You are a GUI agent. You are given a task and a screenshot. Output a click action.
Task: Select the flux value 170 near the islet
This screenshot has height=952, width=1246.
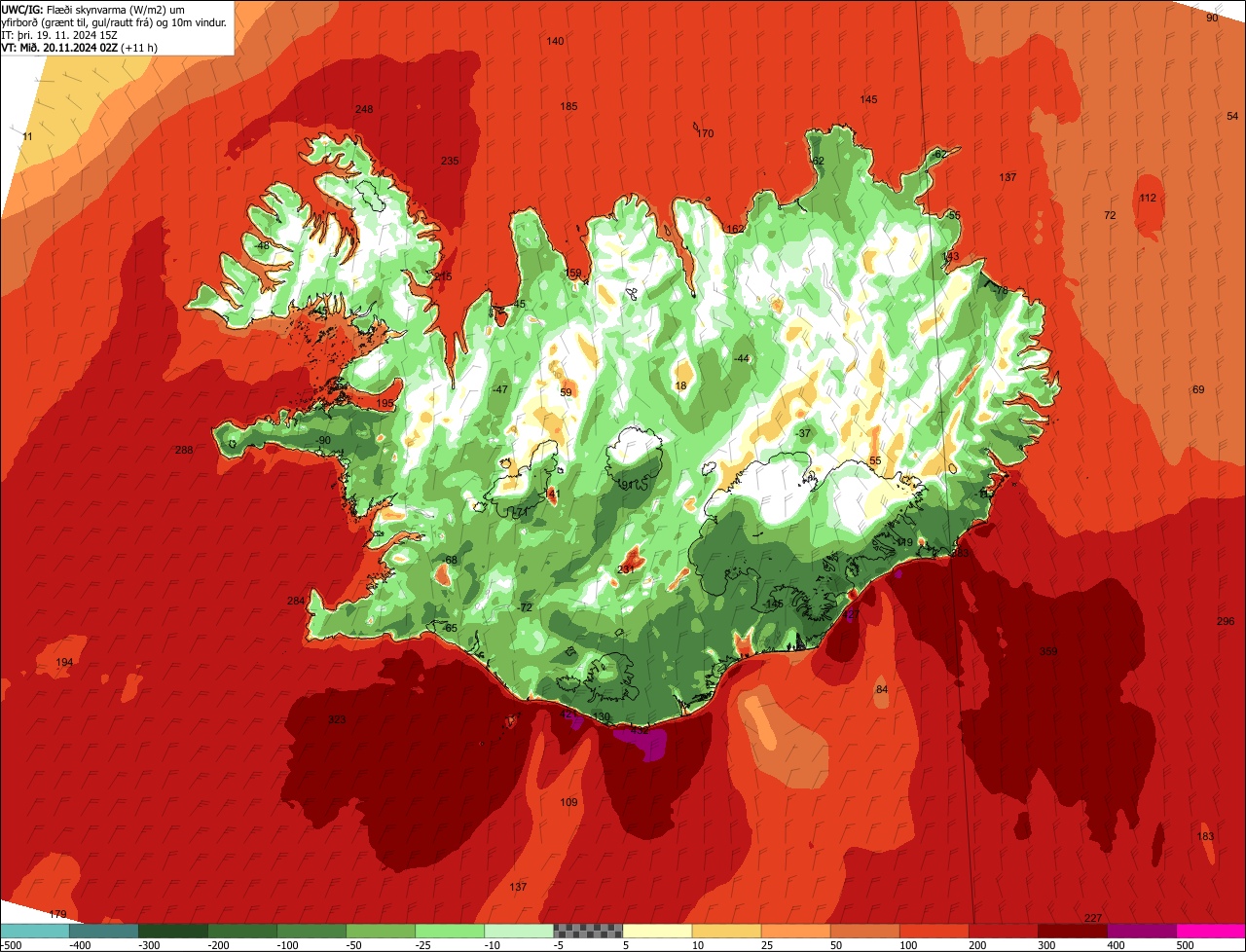click(x=705, y=133)
